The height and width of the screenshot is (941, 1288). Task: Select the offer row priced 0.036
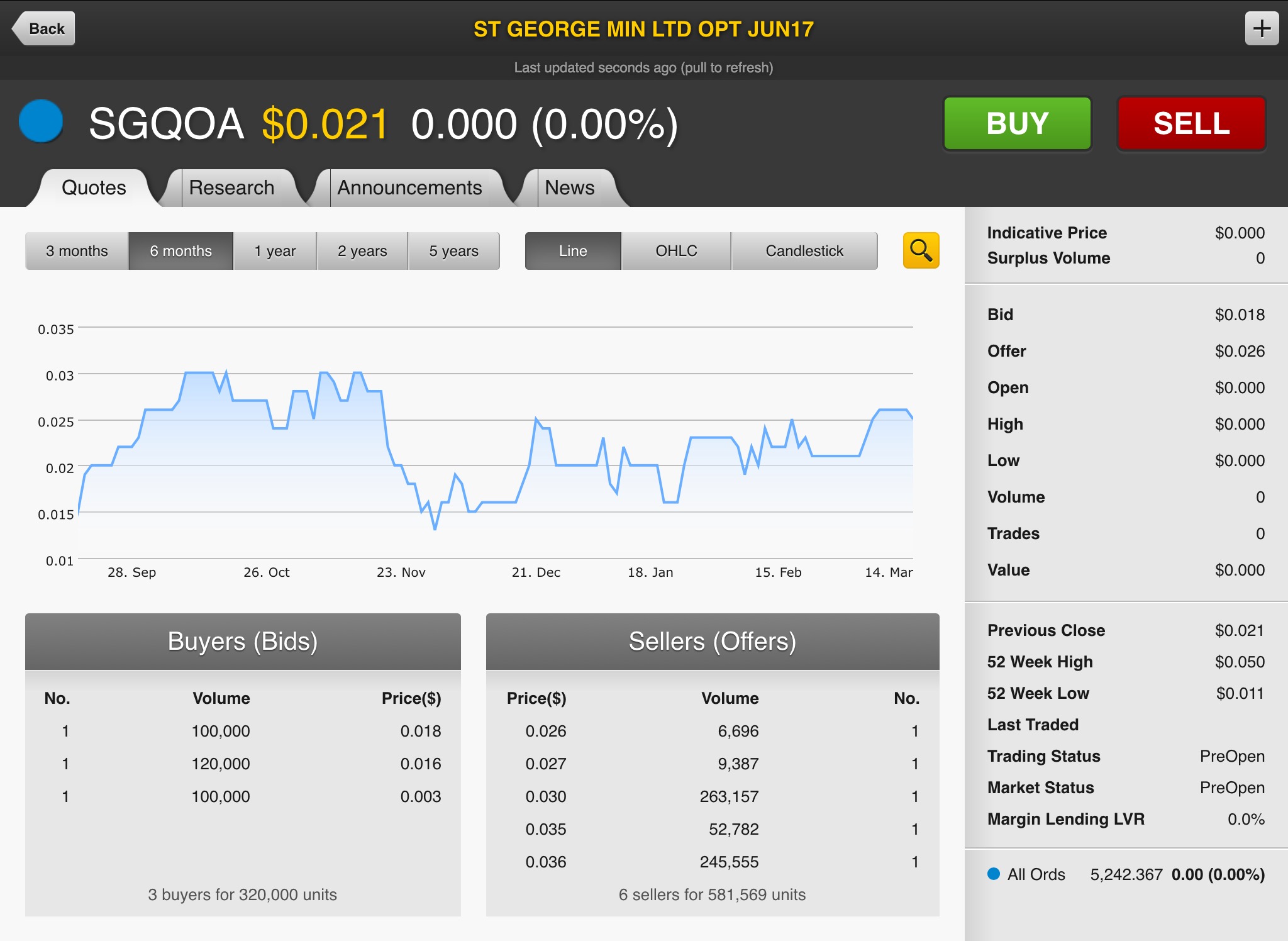(x=713, y=862)
